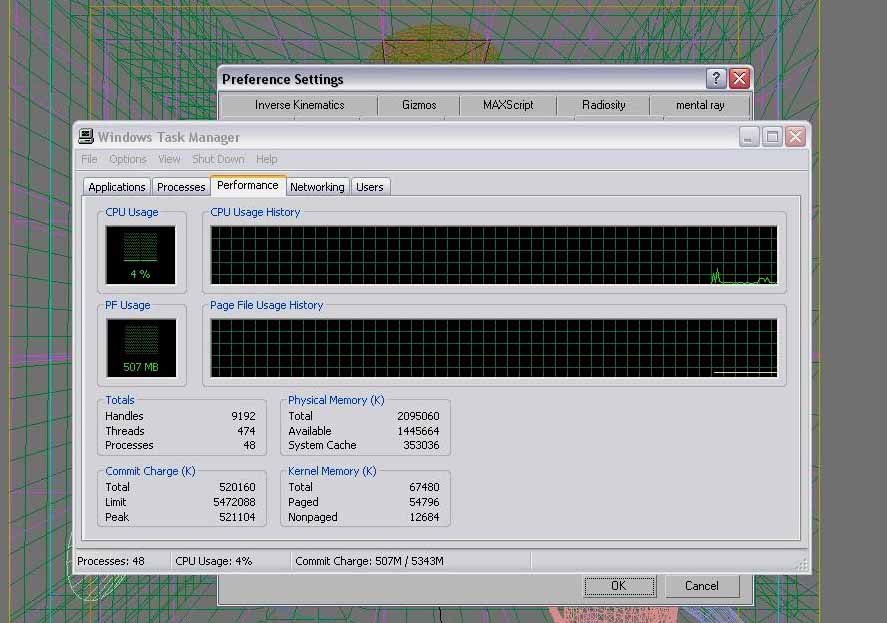Click Cancel in Preference Settings dialog
887x623 pixels.
(x=702, y=586)
